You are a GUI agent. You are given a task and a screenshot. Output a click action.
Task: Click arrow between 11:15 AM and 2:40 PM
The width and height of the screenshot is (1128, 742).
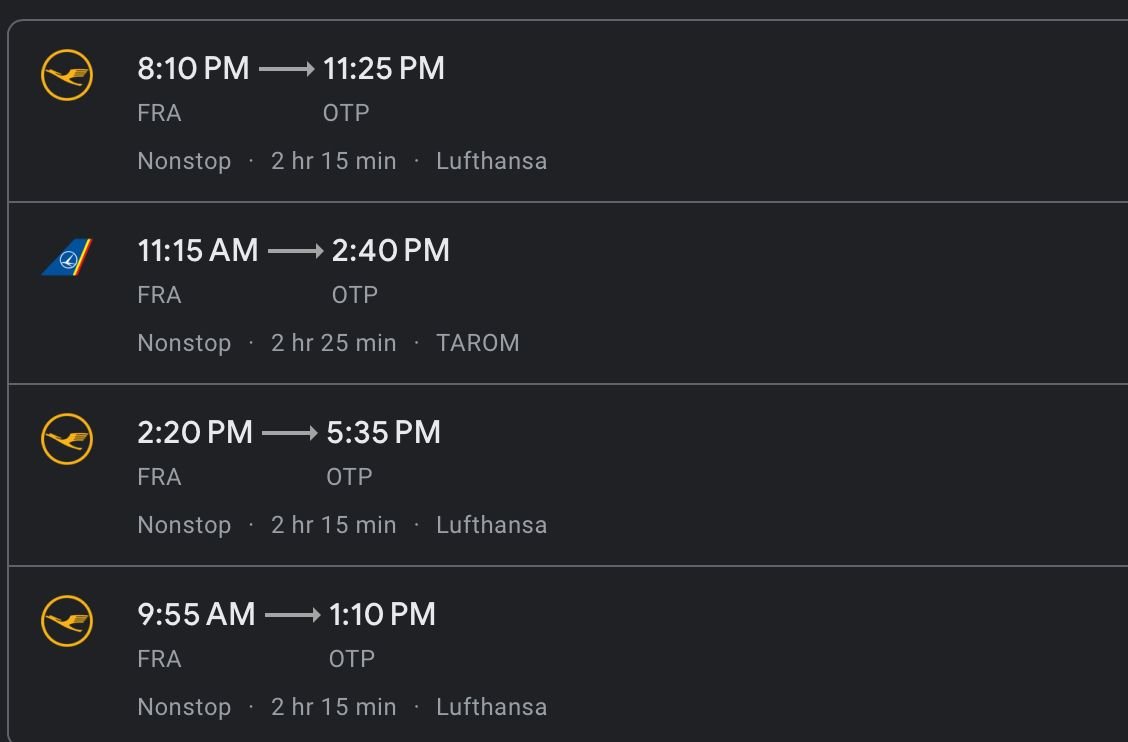[296, 251]
